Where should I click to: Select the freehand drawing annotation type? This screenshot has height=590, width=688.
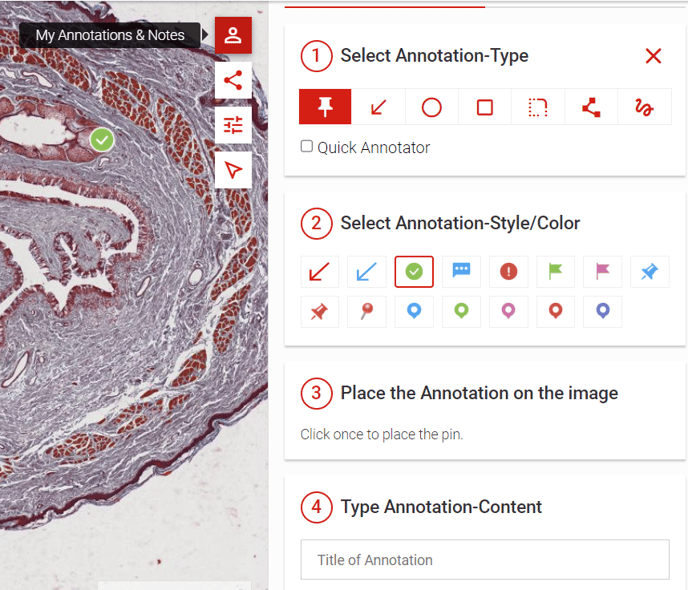click(x=645, y=107)
